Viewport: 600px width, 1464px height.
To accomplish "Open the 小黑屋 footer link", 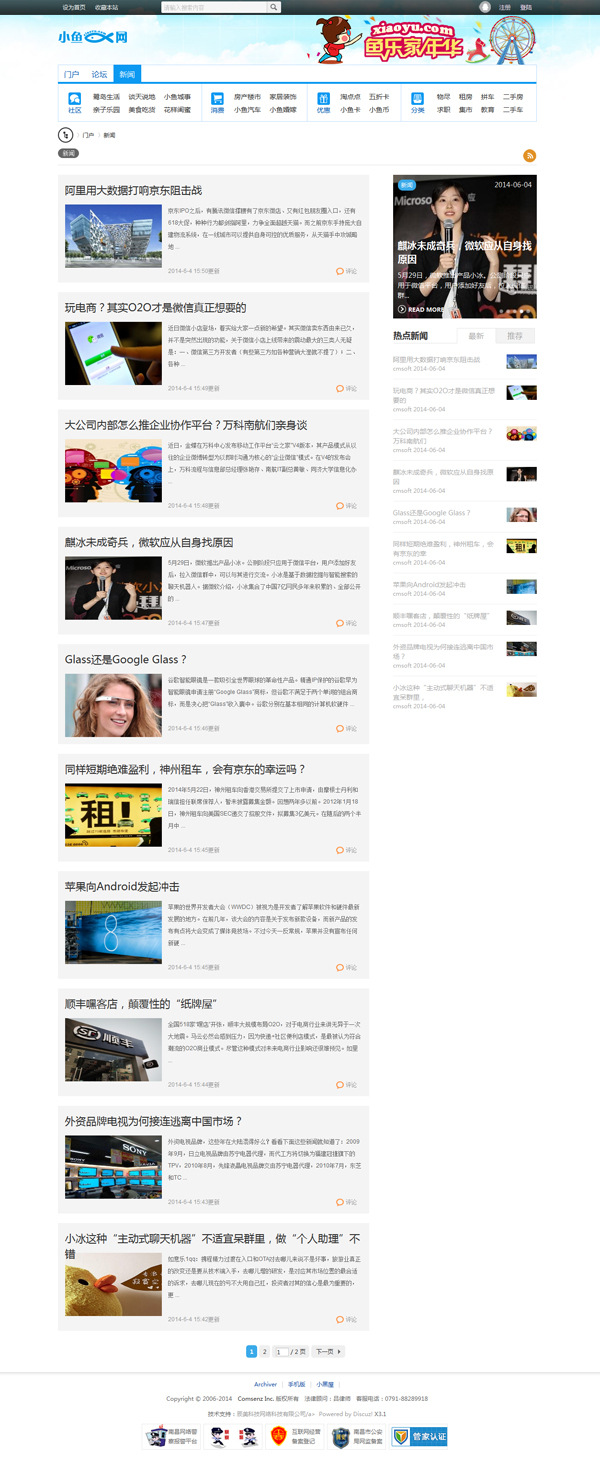I will pos(325,1385).
